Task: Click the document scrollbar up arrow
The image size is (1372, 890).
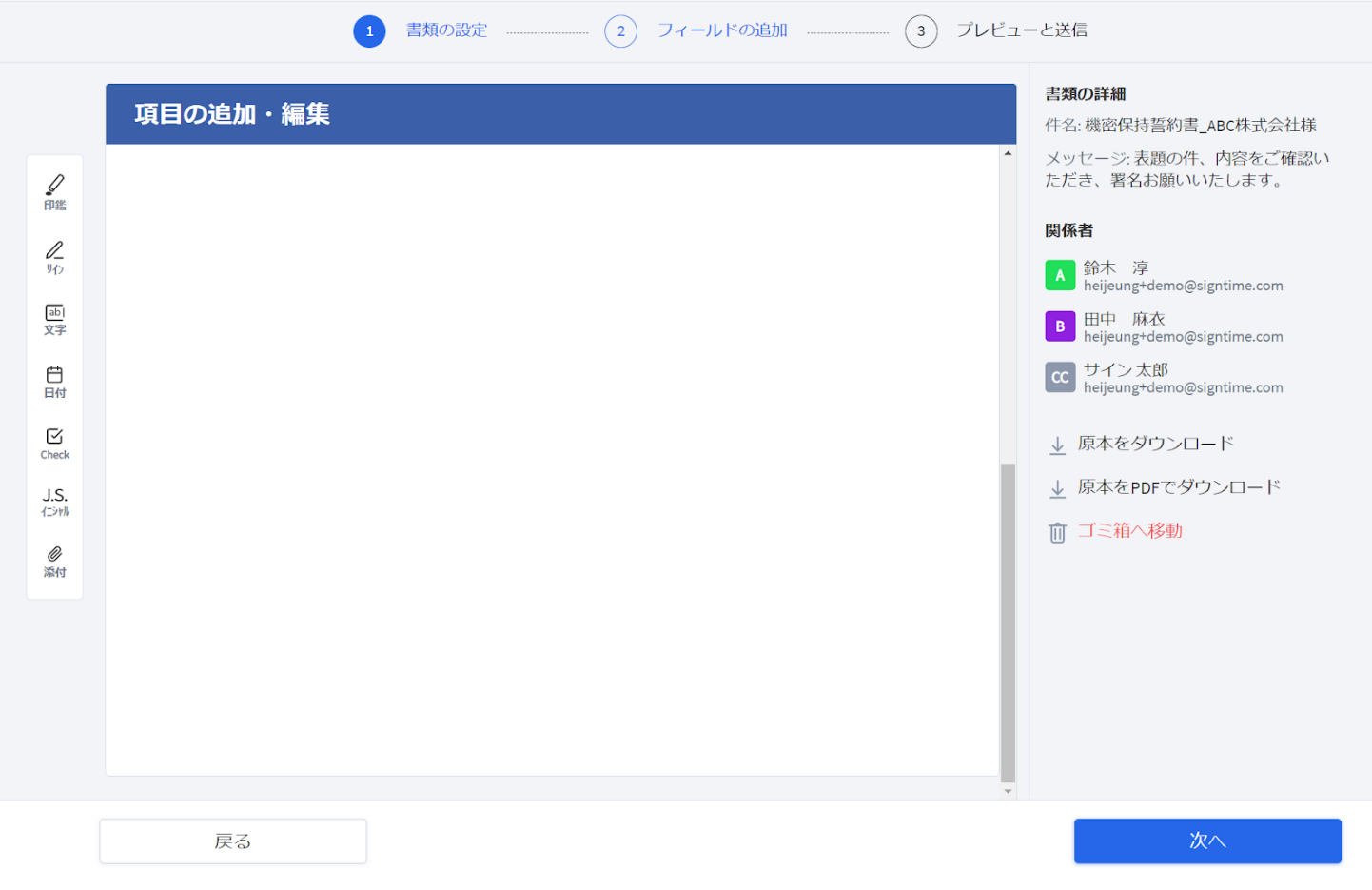Action: [x=1008, y=153]
